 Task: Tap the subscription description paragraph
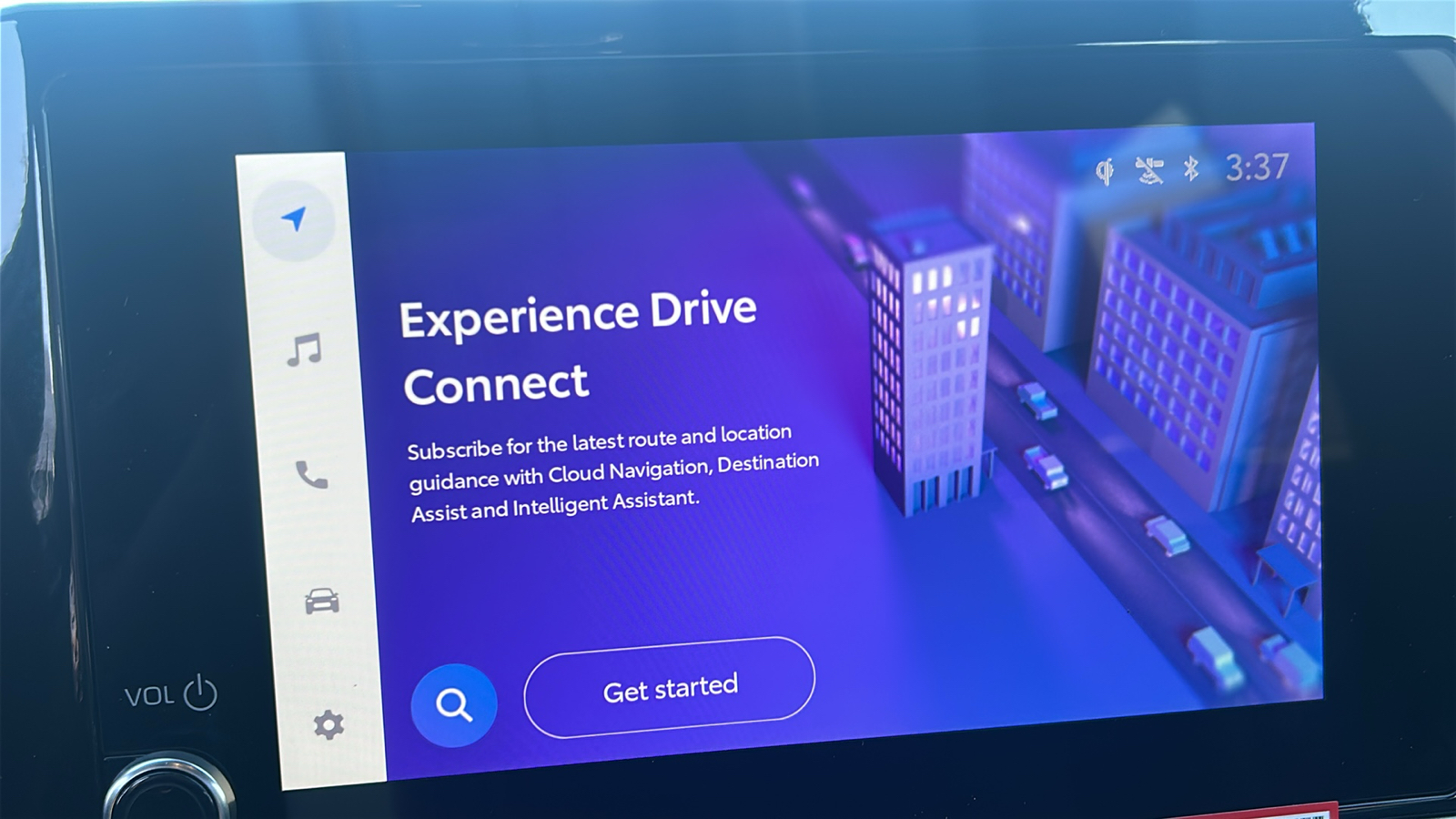coord(612,473)
